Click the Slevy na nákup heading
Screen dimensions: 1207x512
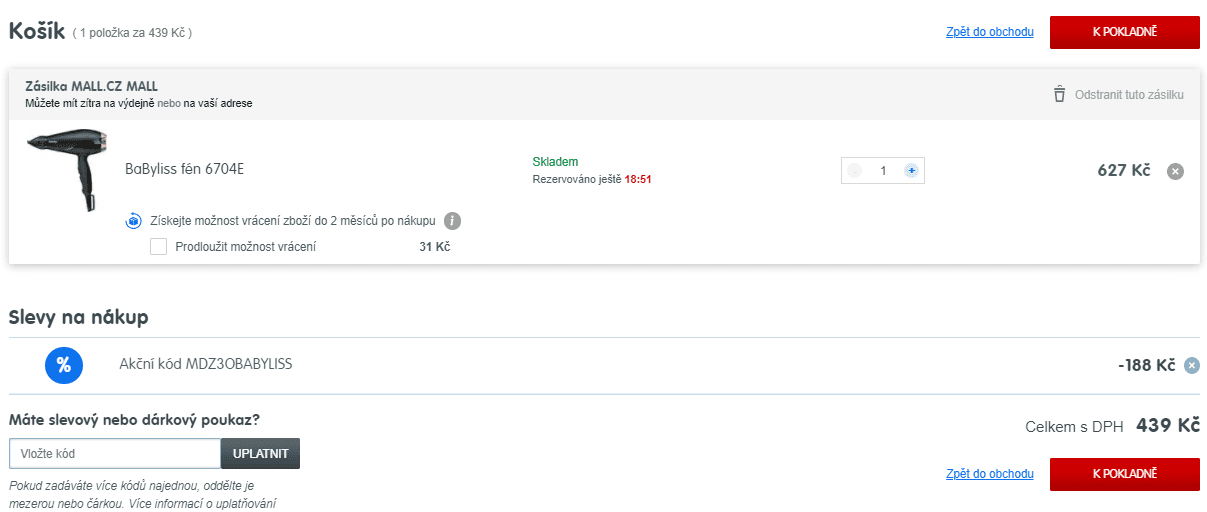[79, 318]
